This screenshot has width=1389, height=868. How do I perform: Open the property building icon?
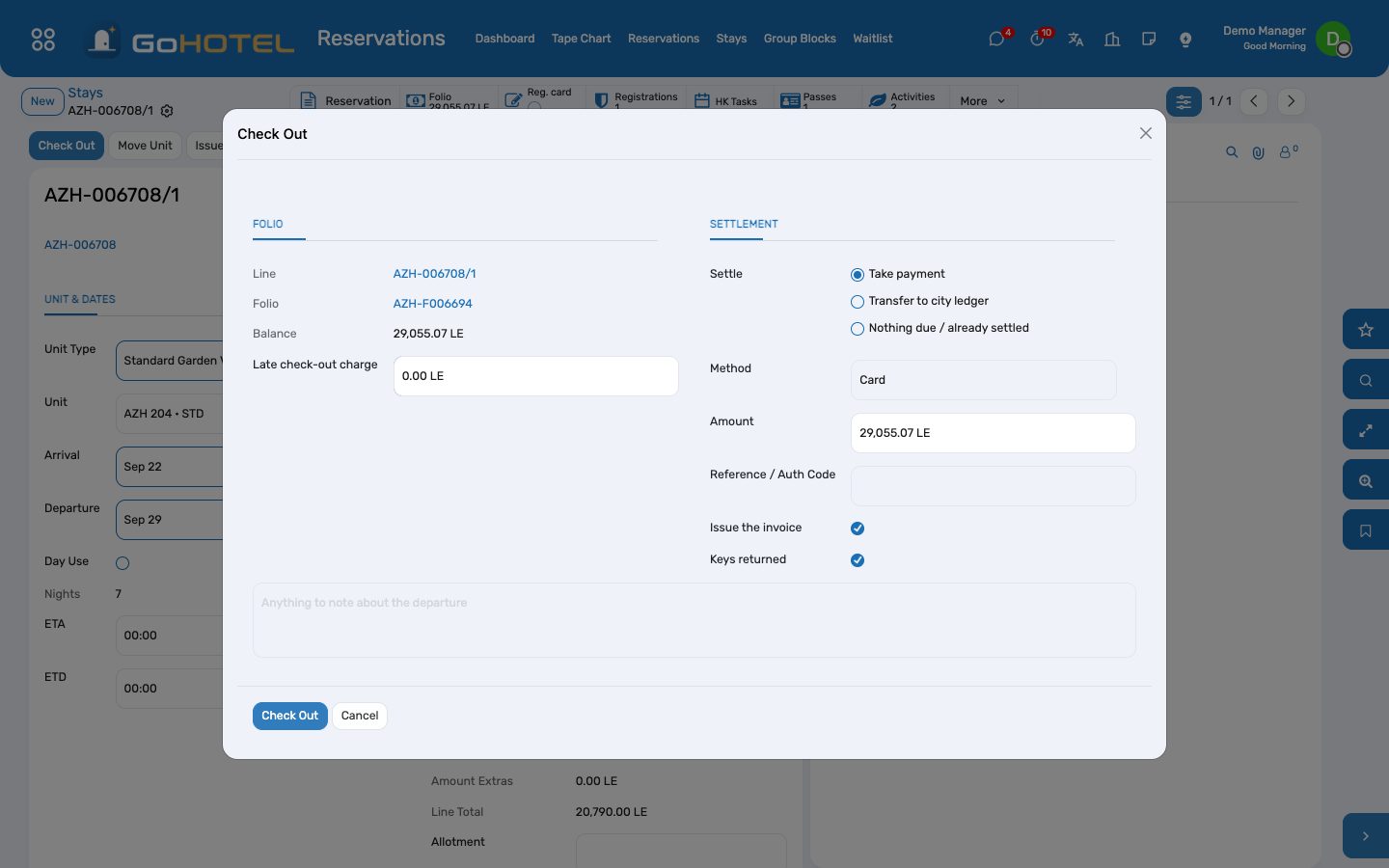(x=1112, y=39)
